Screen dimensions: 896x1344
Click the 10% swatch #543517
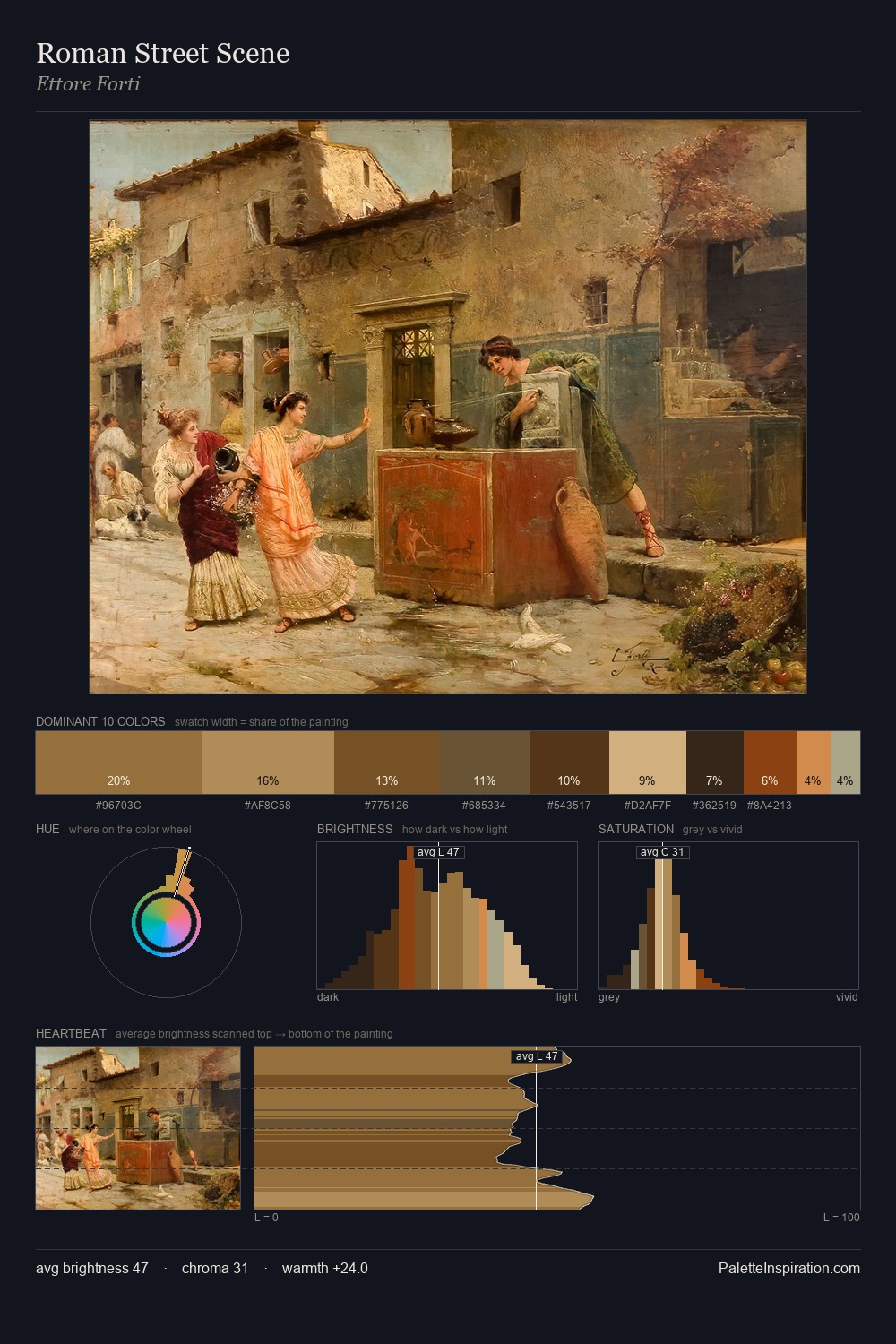(x=569, y=762)
